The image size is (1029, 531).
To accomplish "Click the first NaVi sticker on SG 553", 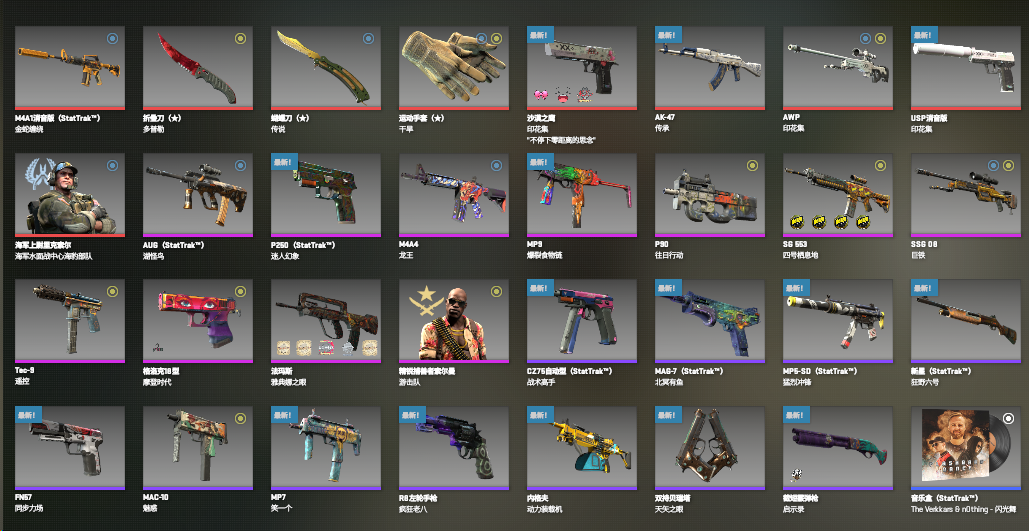I will 796,223.
